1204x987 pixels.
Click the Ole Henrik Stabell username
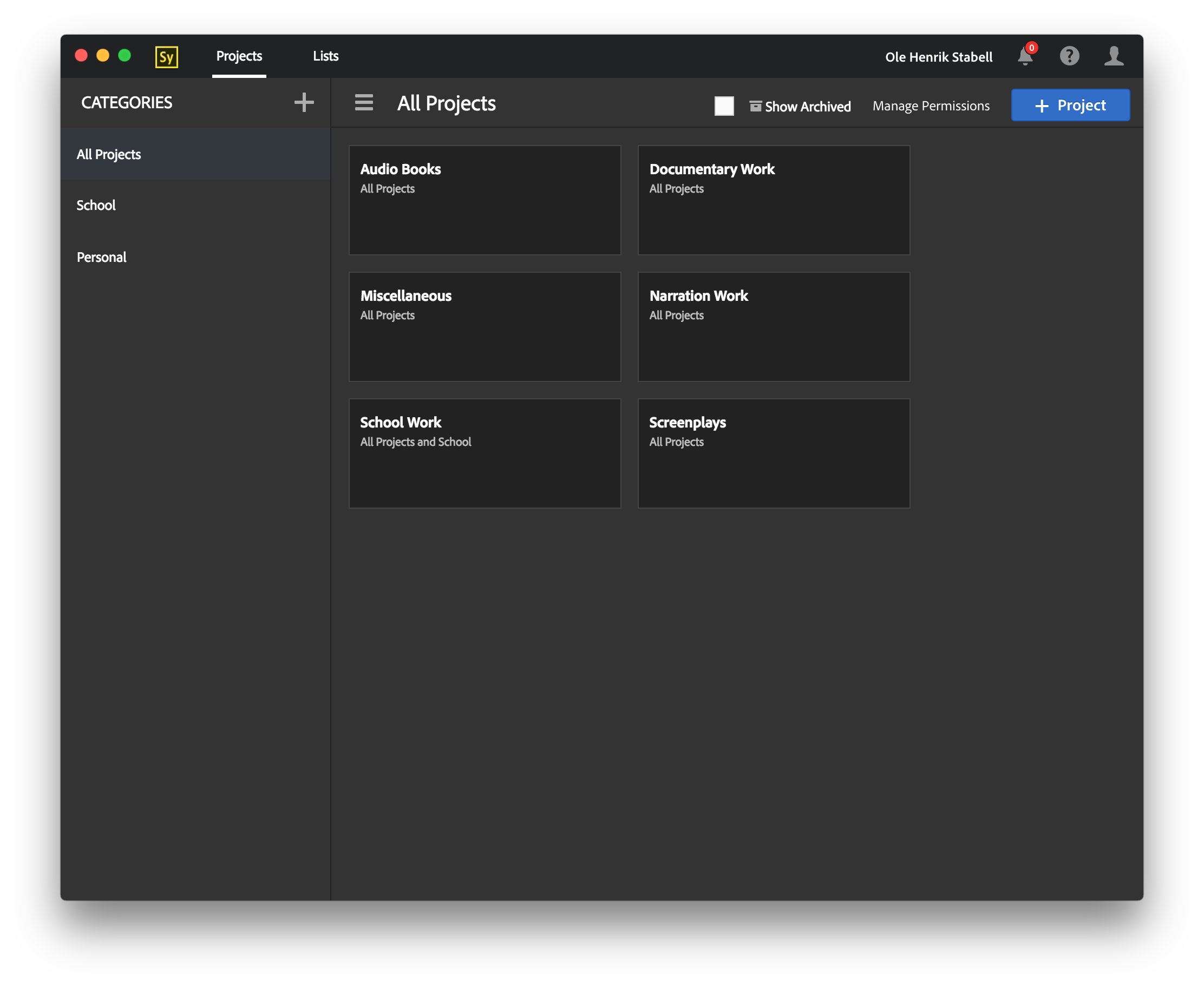938,57
